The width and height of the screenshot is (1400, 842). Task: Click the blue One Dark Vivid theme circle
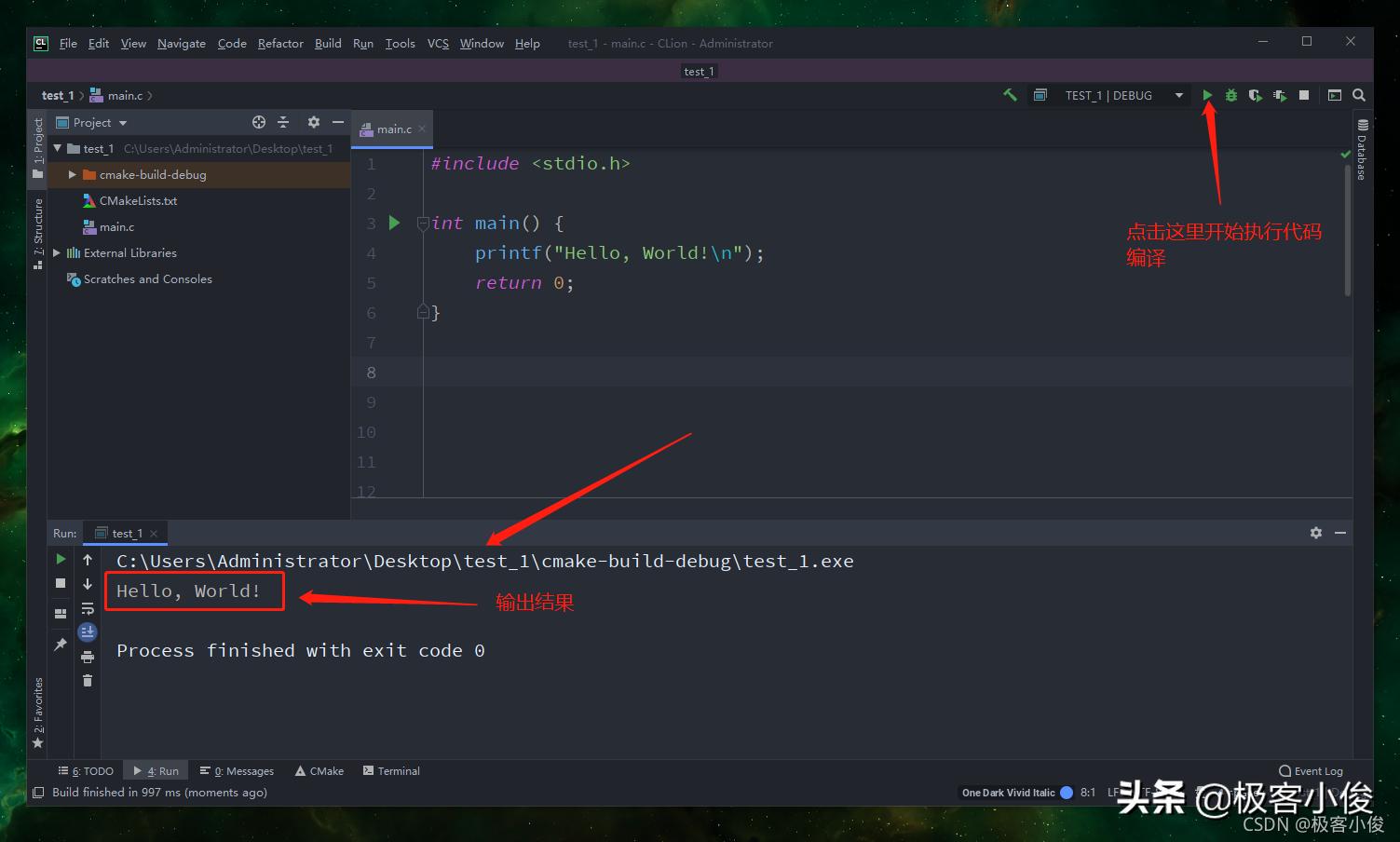tap(1067, 793)
